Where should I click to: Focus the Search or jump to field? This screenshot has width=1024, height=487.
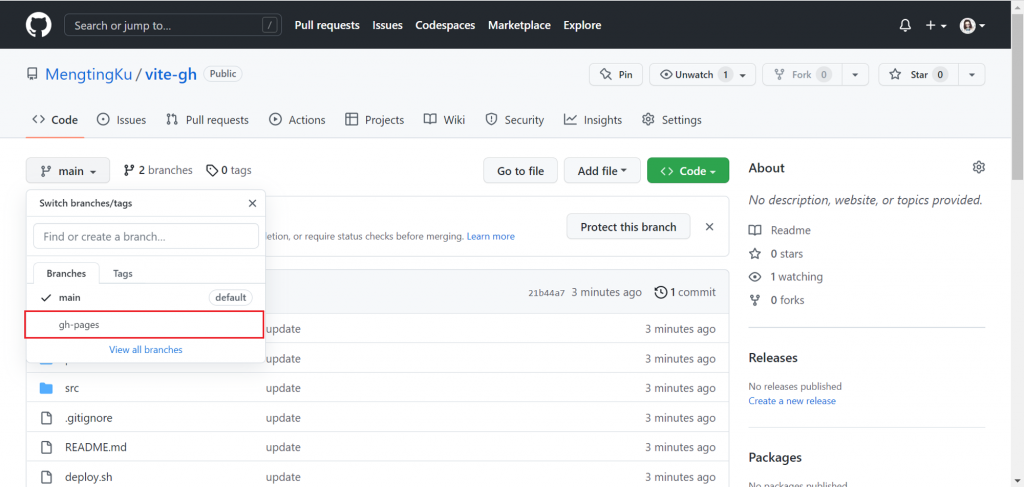click(x=173, y=25)
